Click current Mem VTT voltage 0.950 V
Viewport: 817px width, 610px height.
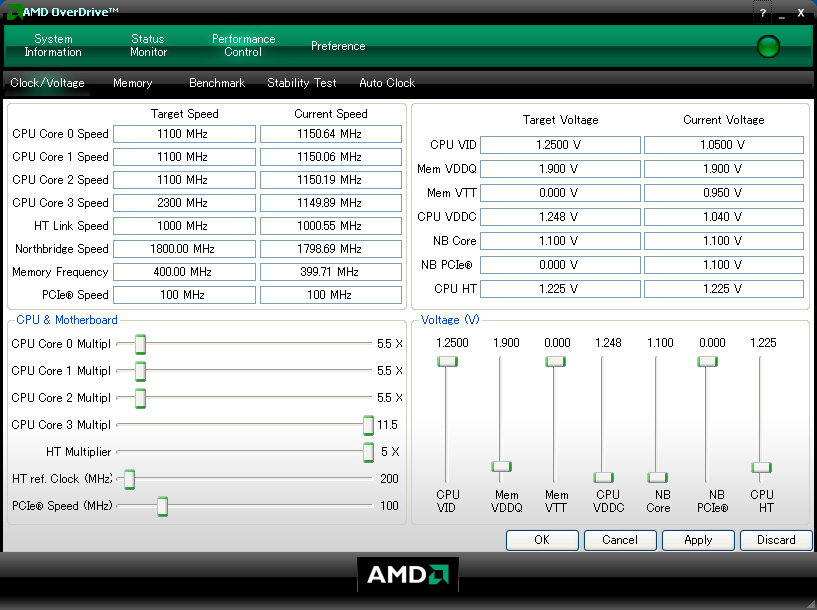[x=724, y=193]
